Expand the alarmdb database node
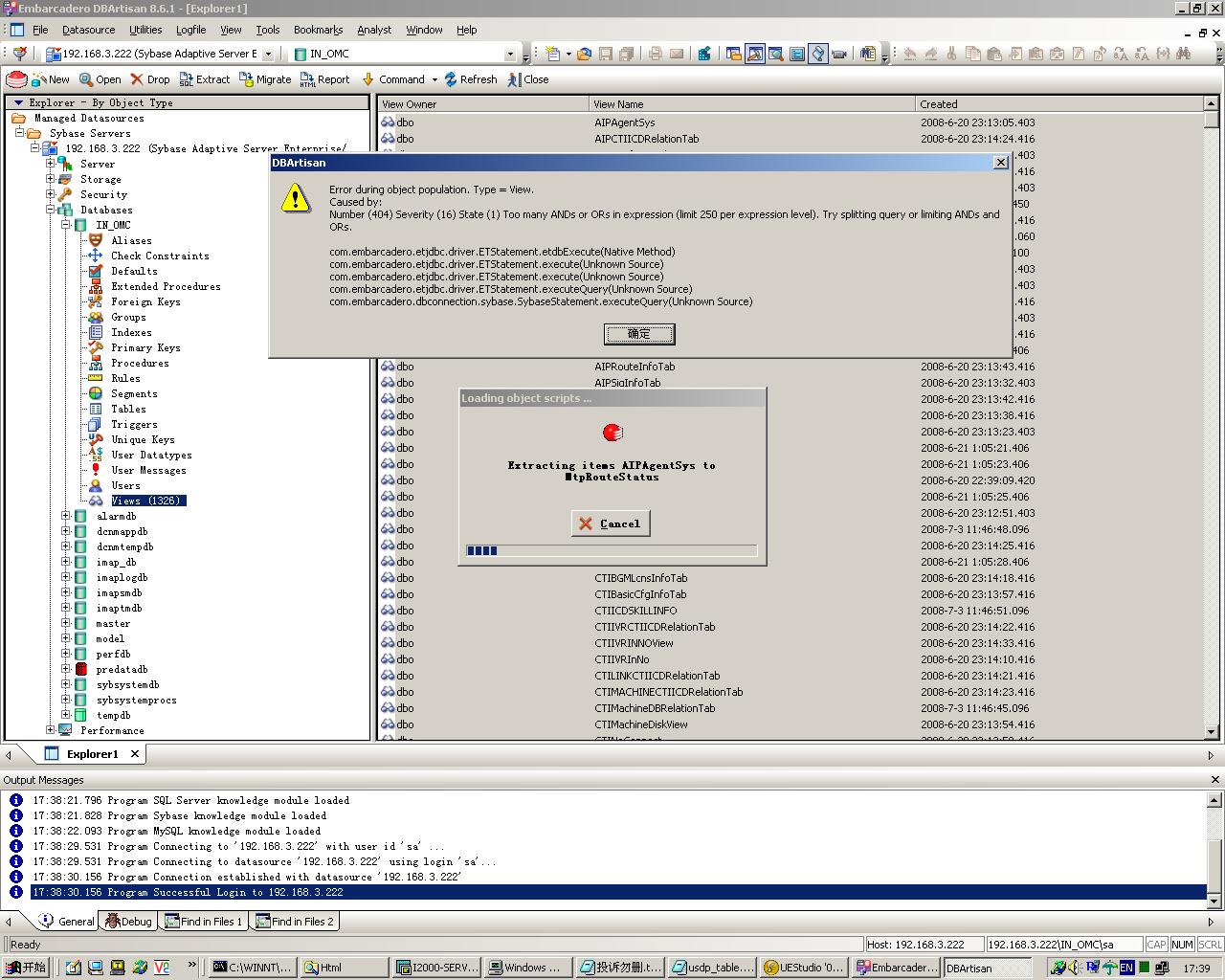1225x980 pixels. click(66, 516)
